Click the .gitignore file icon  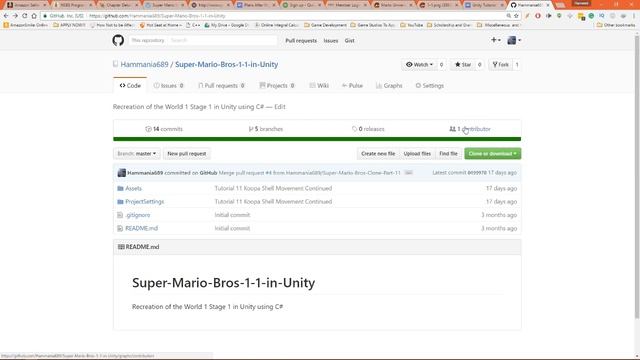(x=120, y=215)
